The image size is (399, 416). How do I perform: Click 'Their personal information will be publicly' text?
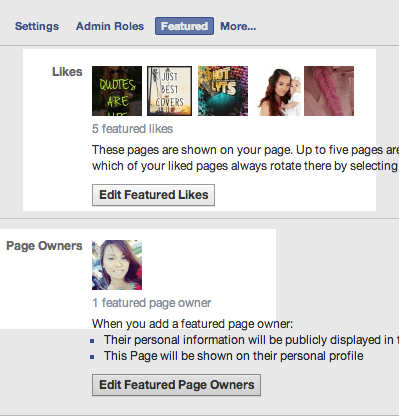tap(251, 340)
